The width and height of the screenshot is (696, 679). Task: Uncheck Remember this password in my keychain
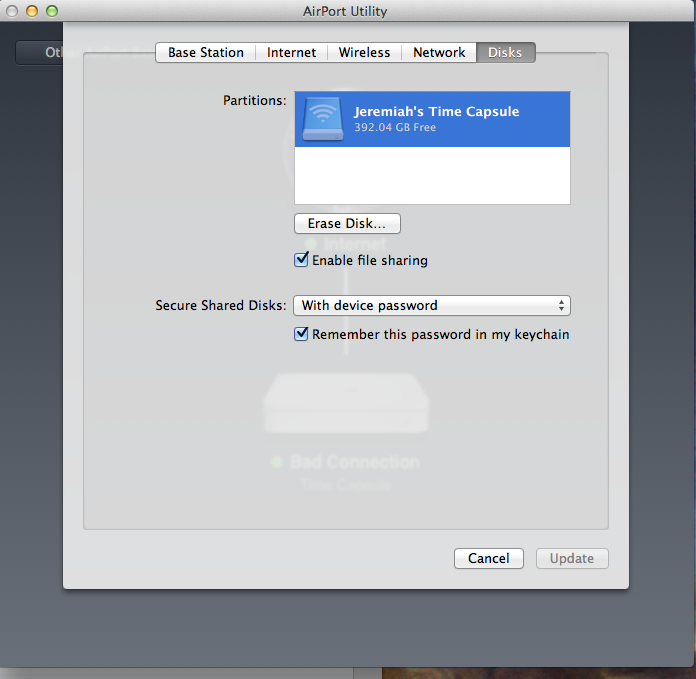click(301, 334)
